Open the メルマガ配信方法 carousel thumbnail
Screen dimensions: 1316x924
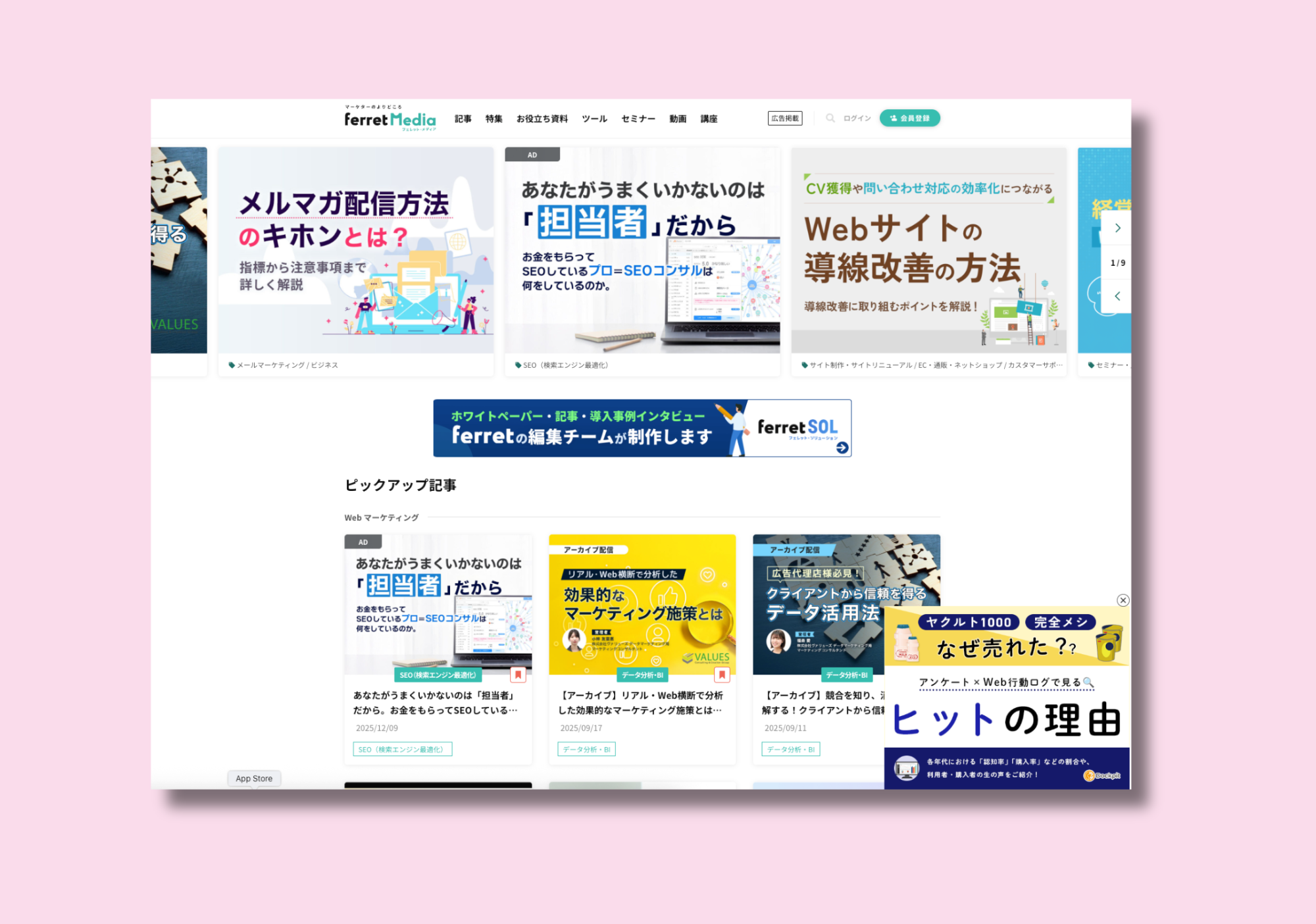click(x=355, y=250)
